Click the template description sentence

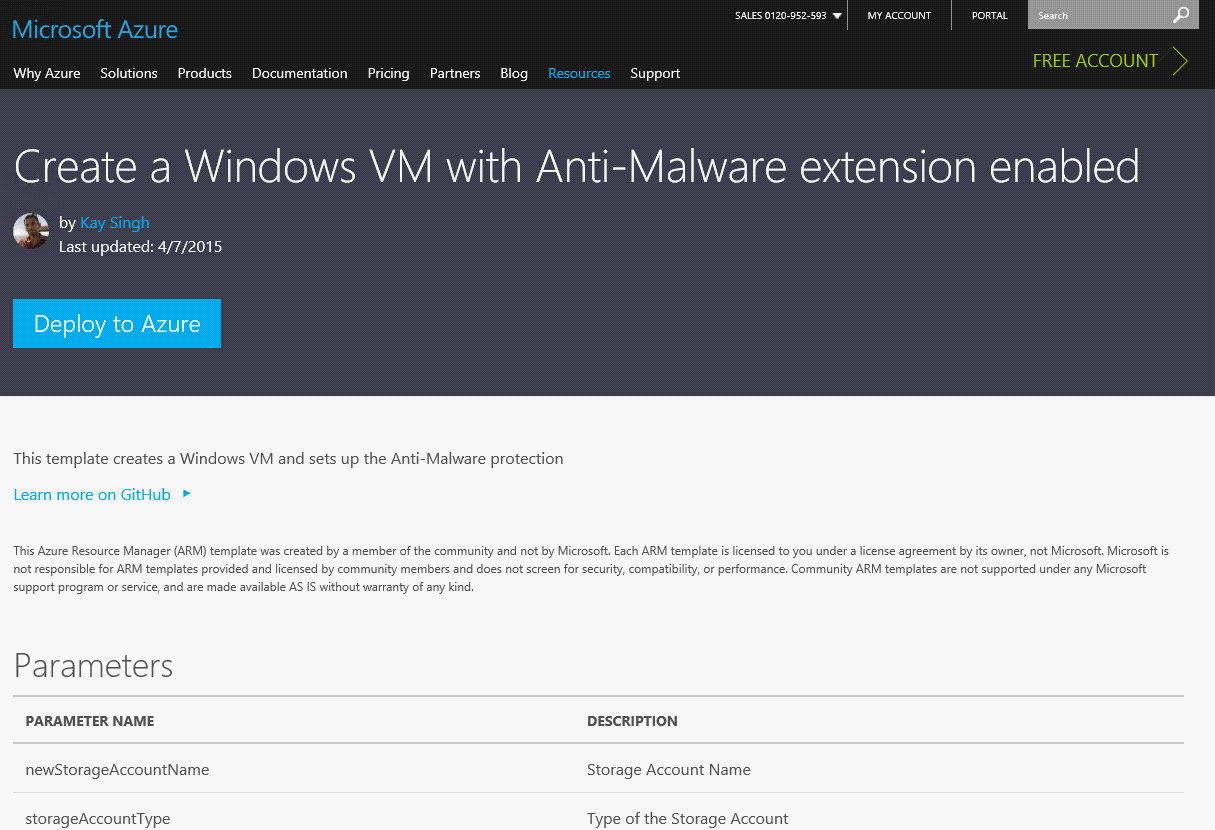[x=288, y=459]
